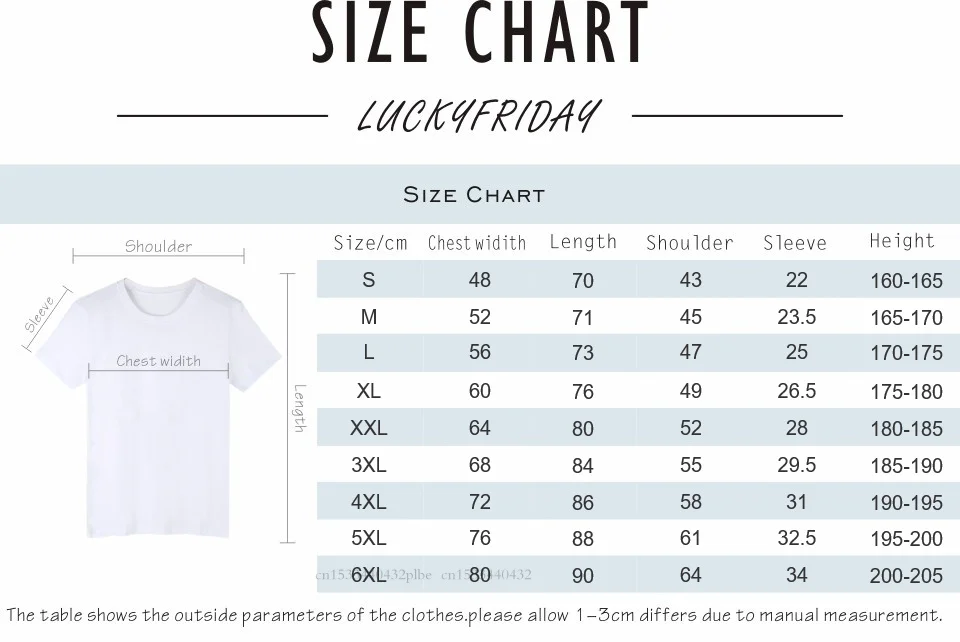Viewport: 960px width, 642px height.
Task: Click the 4XL size row label
Action: tap(369, 502)
